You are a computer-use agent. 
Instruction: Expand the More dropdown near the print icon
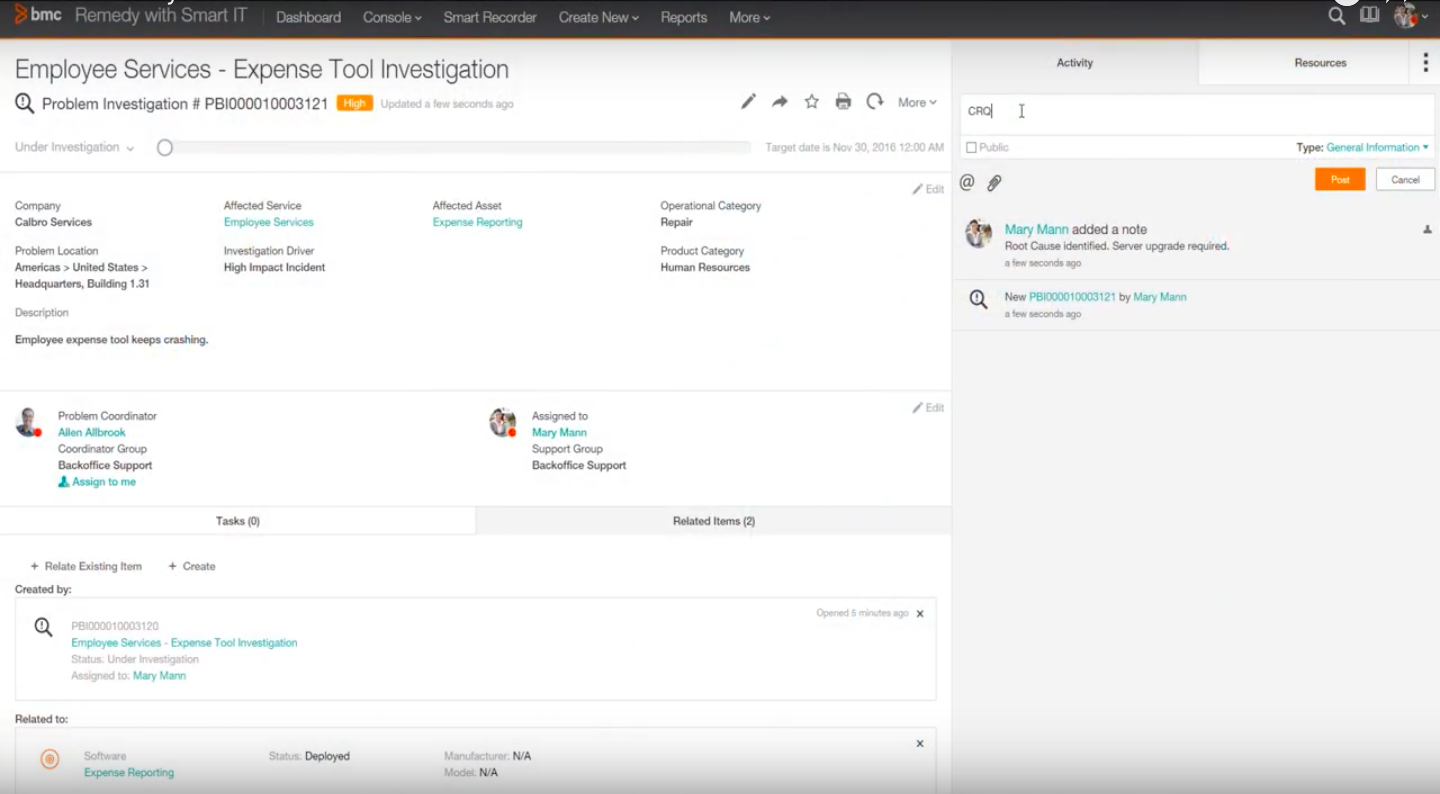point(916,101)
